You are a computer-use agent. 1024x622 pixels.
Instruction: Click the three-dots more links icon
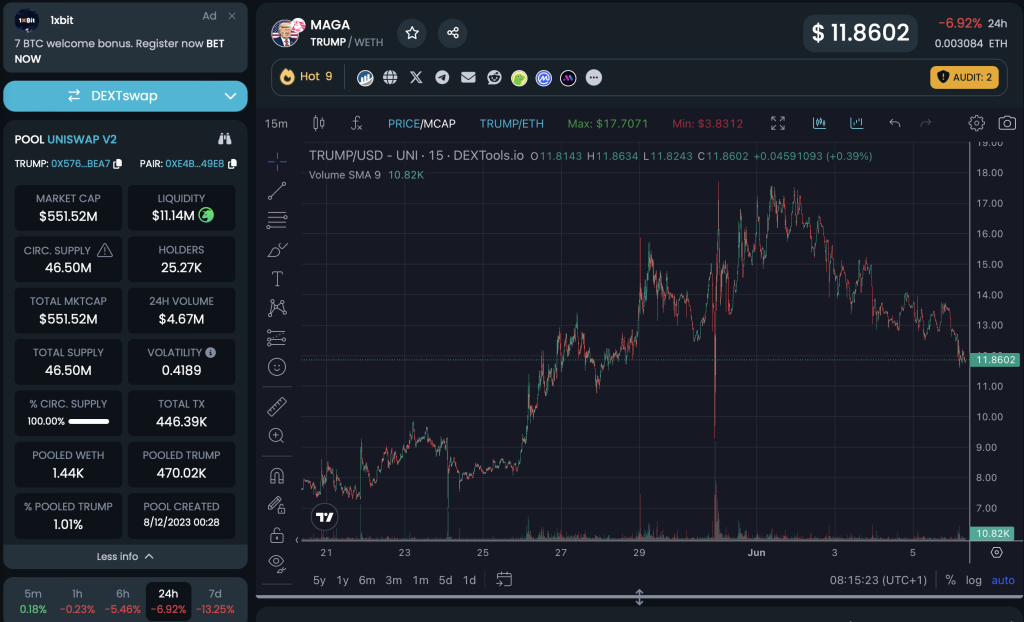click(594, 77)
